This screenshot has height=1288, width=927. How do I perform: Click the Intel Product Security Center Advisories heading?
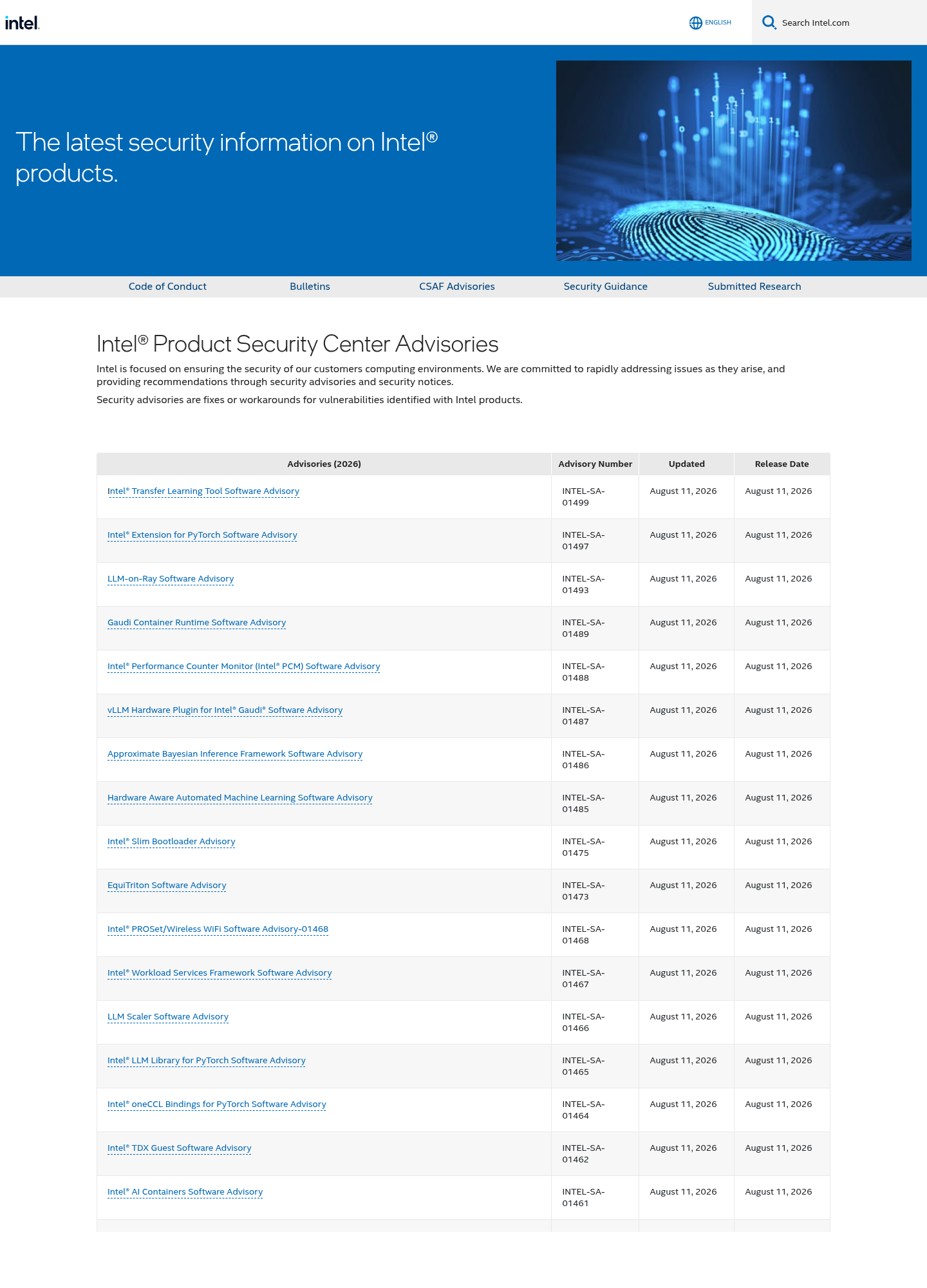click(297, 344)
